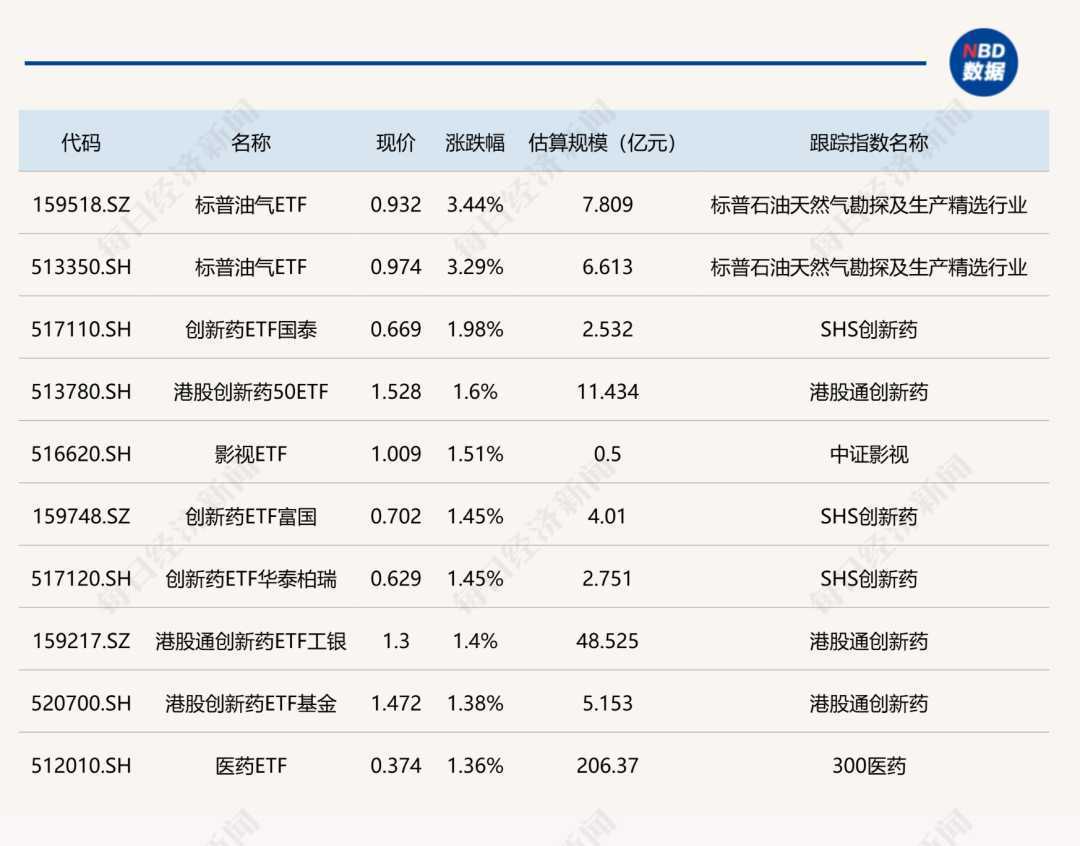Click the 创新药ETF华泰柏瑞 name
Screen dimensions: 1080x846
(250, 579)
